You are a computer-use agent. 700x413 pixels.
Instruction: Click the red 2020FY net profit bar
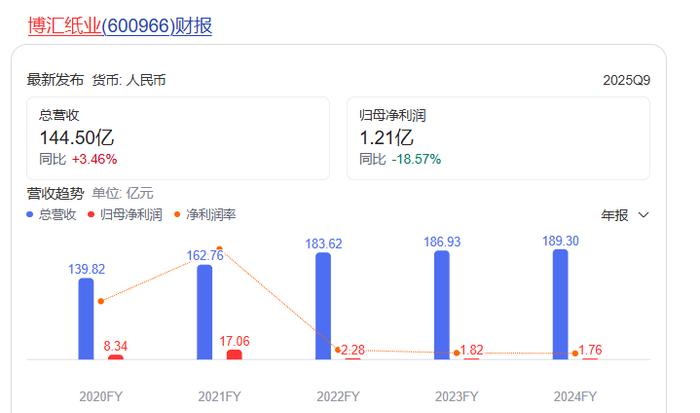116,357
